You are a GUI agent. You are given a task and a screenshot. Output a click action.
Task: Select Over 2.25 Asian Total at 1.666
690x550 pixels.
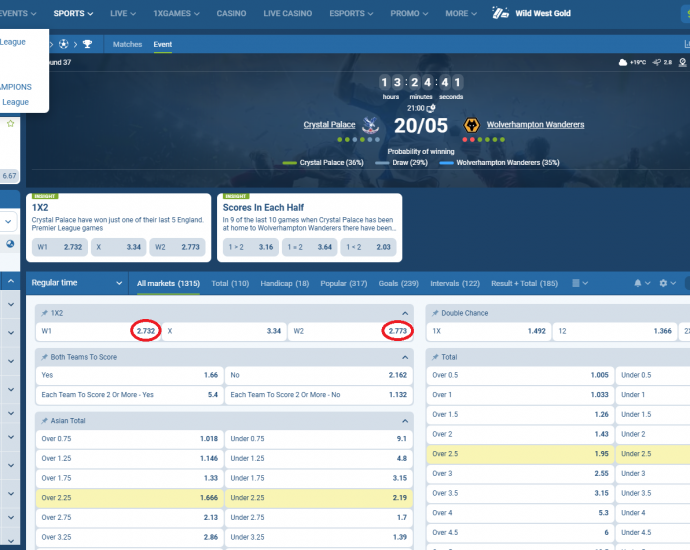pos(129,498)
